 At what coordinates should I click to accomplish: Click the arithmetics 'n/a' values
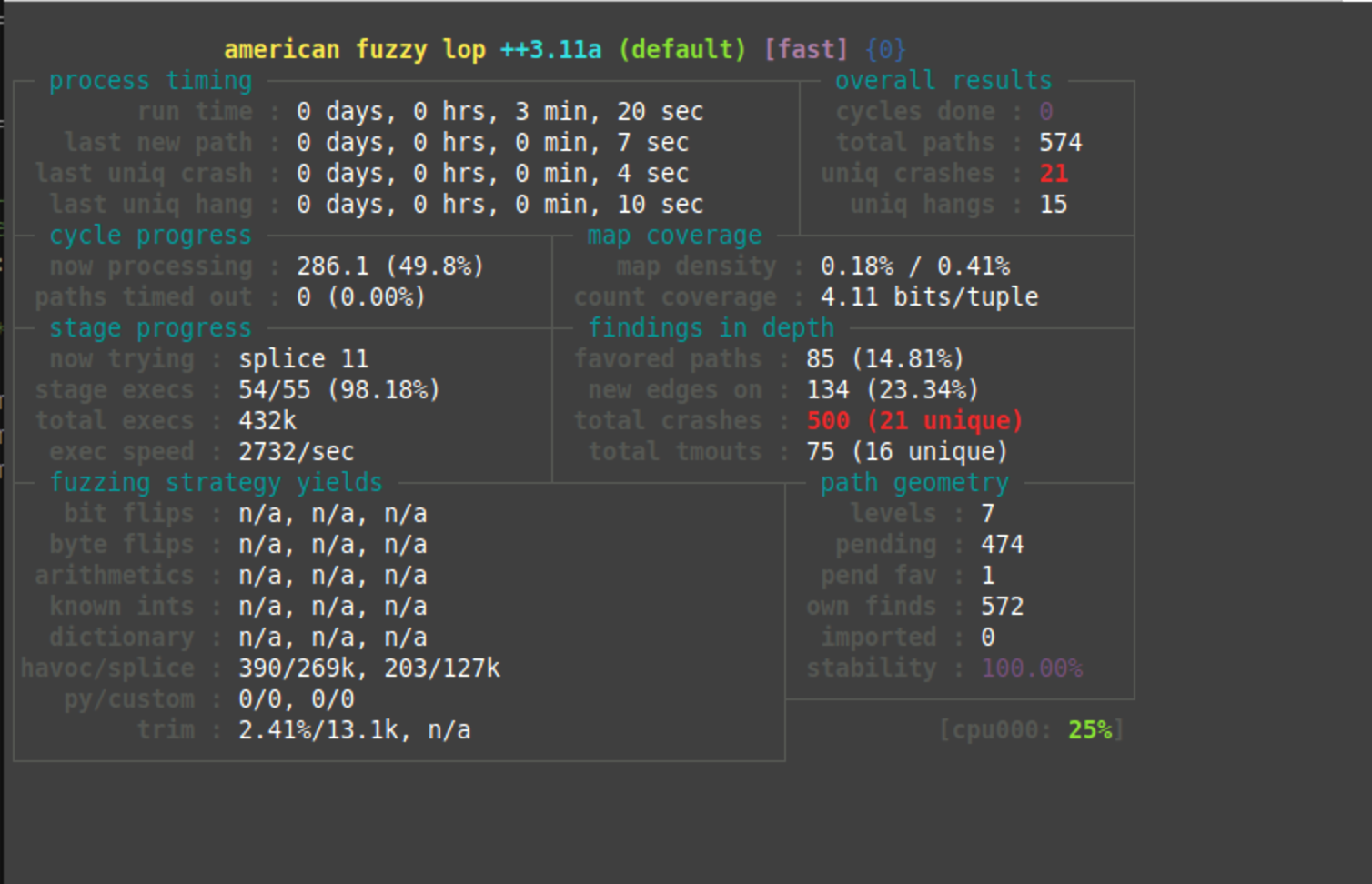[x=333, y=575]
